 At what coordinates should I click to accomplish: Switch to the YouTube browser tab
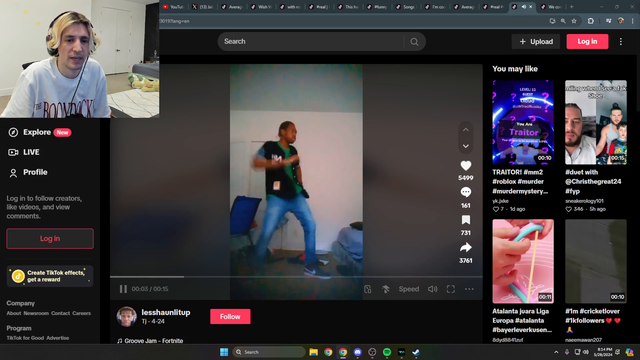pyautogui.click(x=173, y=7)
